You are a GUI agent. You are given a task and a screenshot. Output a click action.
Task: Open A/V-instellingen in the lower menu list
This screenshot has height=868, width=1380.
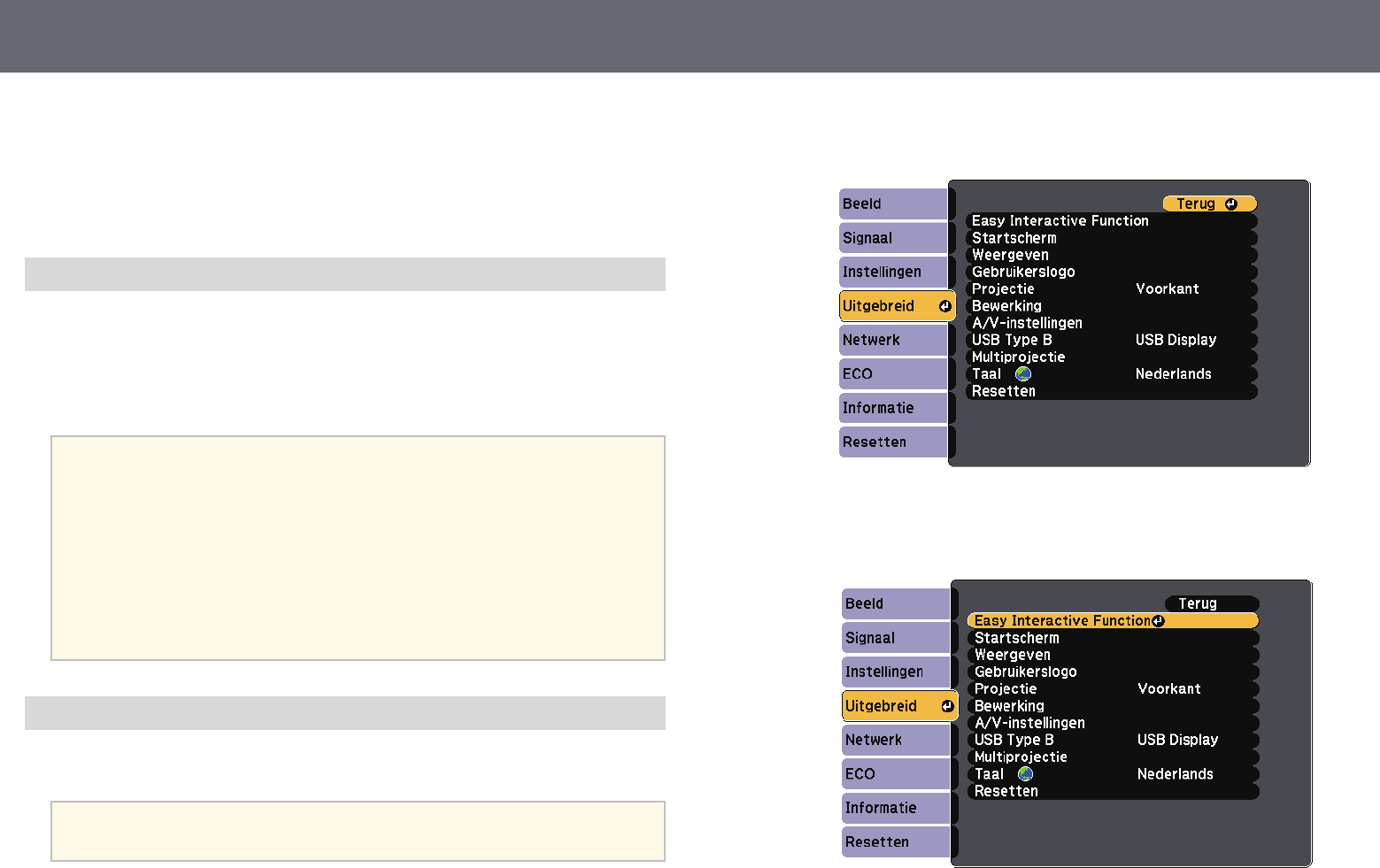(x=1114, y=723)
